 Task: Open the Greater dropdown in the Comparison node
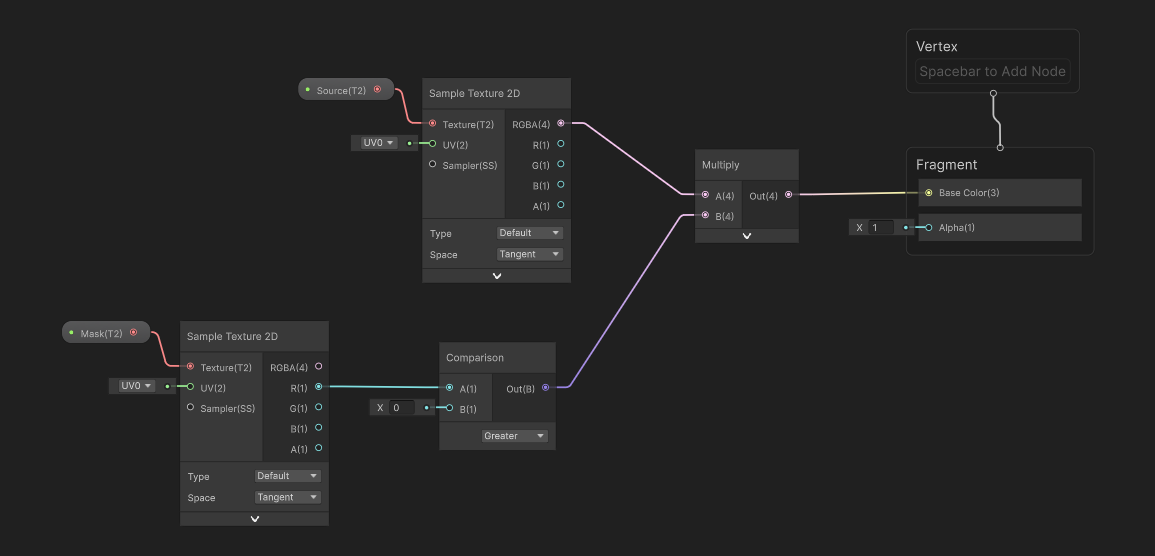point(514,436)
